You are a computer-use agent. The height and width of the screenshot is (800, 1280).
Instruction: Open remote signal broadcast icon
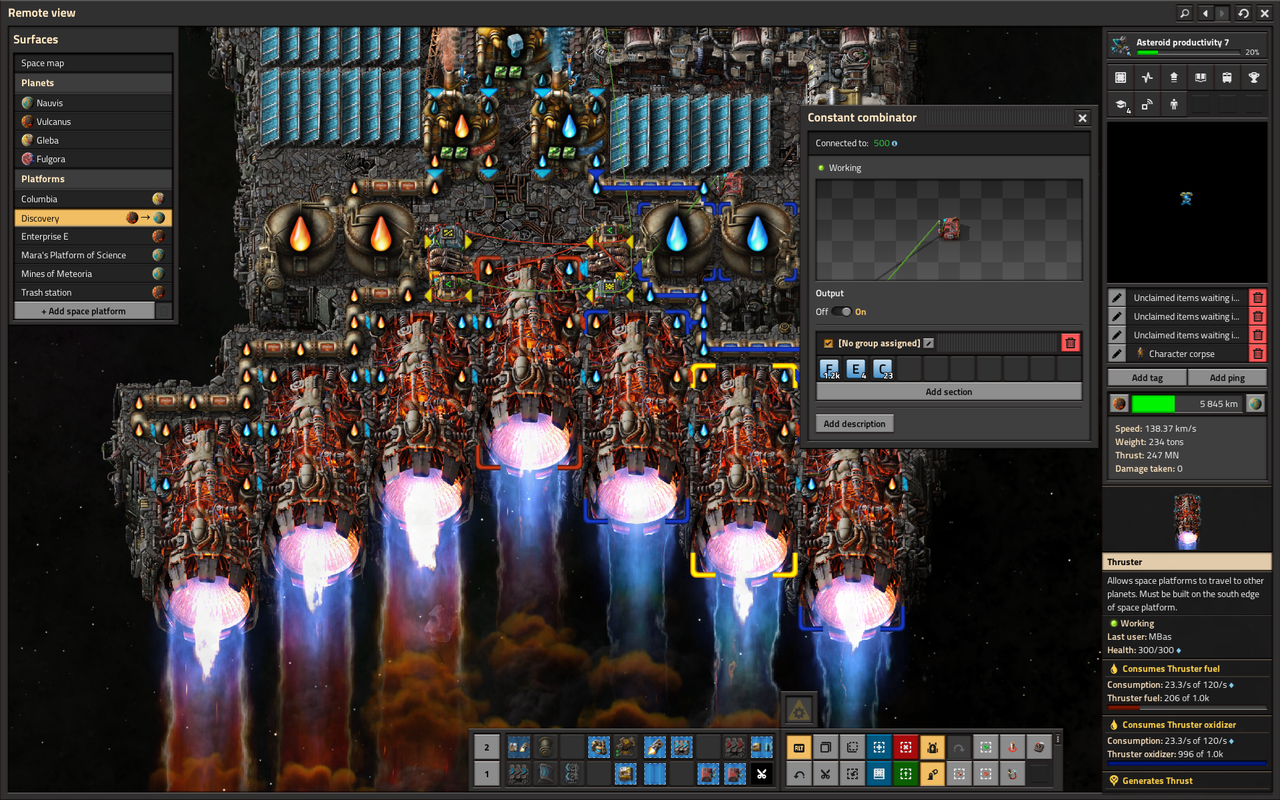1147,104
